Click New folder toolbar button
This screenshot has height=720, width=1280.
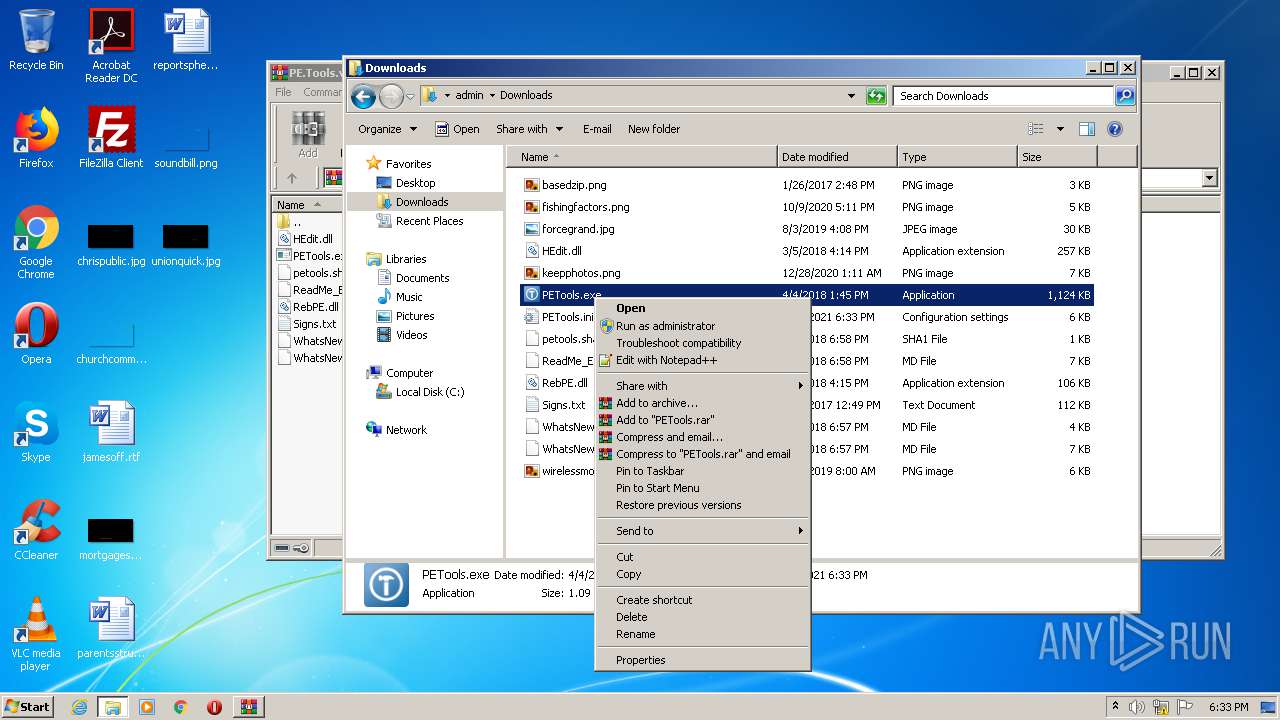654,129
